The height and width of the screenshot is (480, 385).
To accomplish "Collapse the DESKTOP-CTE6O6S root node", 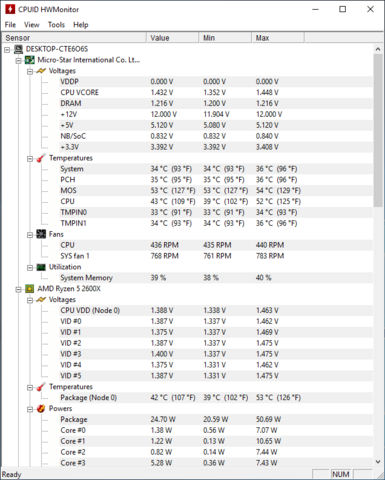I will (7, 50).
